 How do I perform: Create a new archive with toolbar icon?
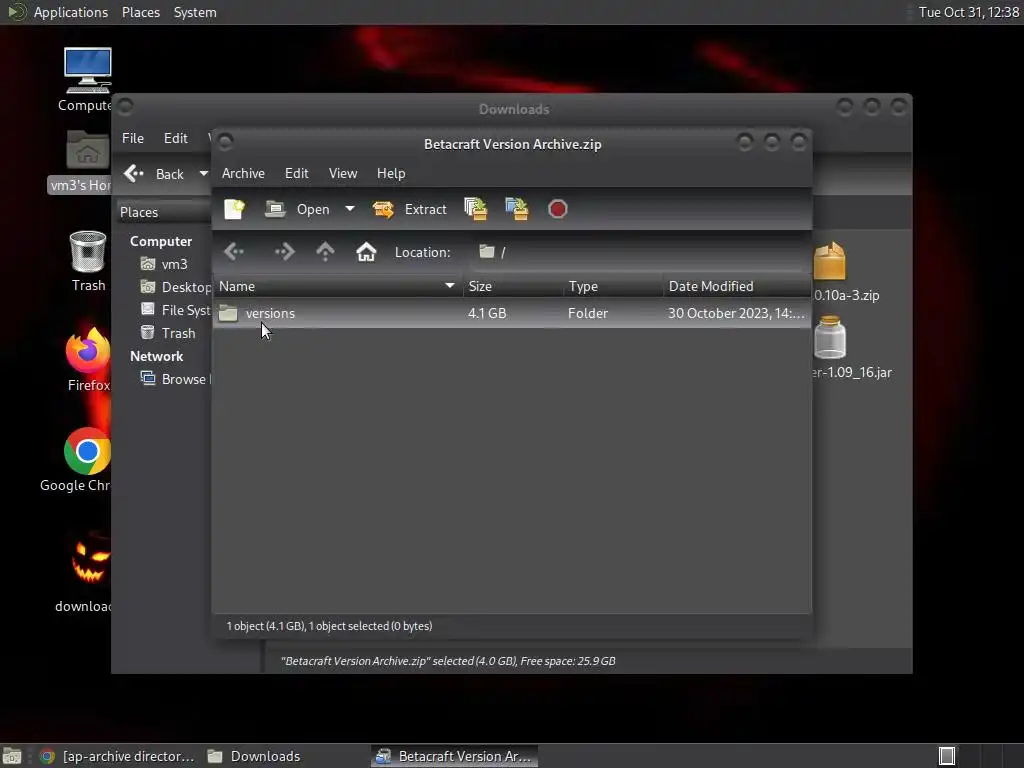point(234,209)
